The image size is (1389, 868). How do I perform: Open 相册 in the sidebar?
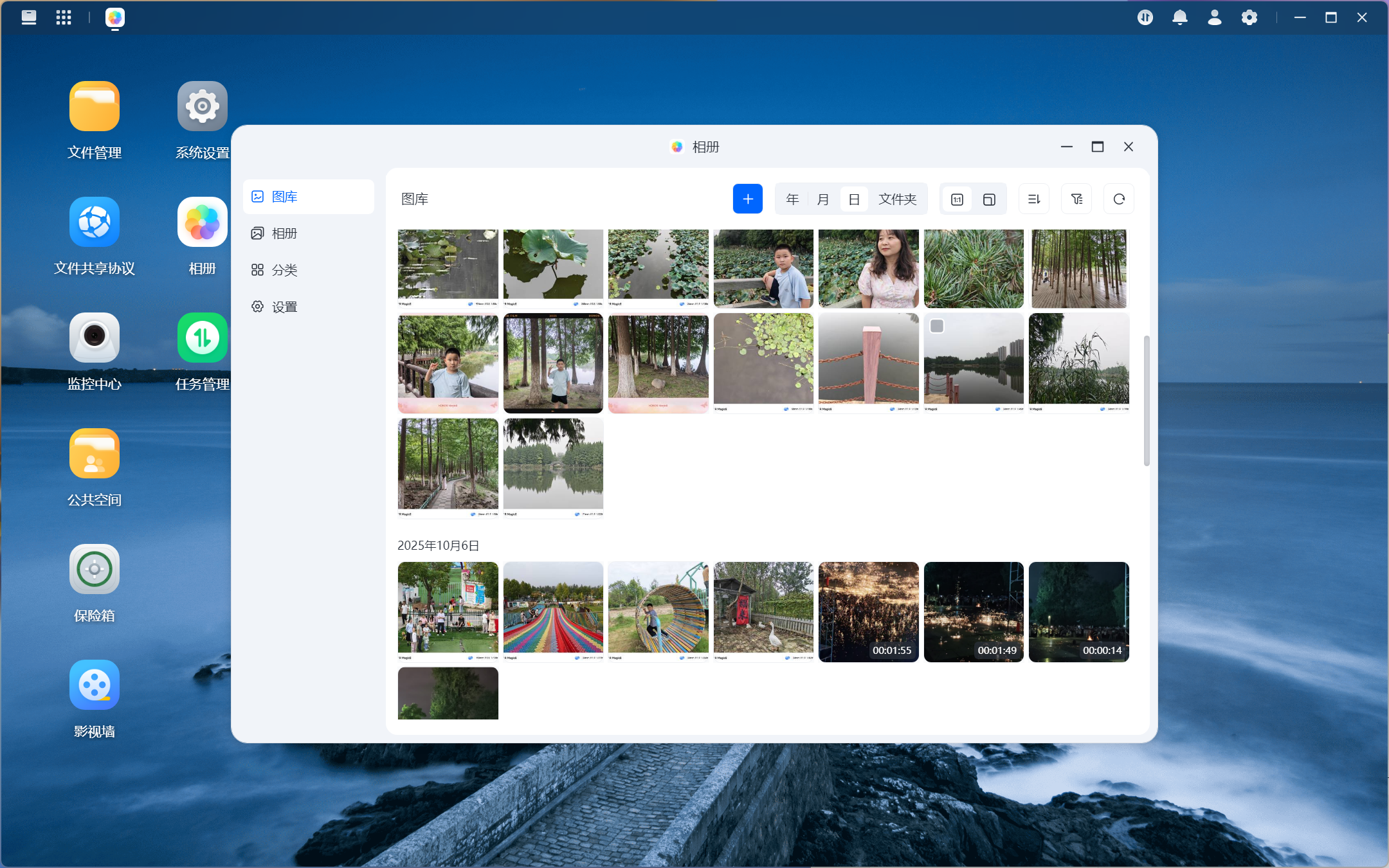pos(284,233)
